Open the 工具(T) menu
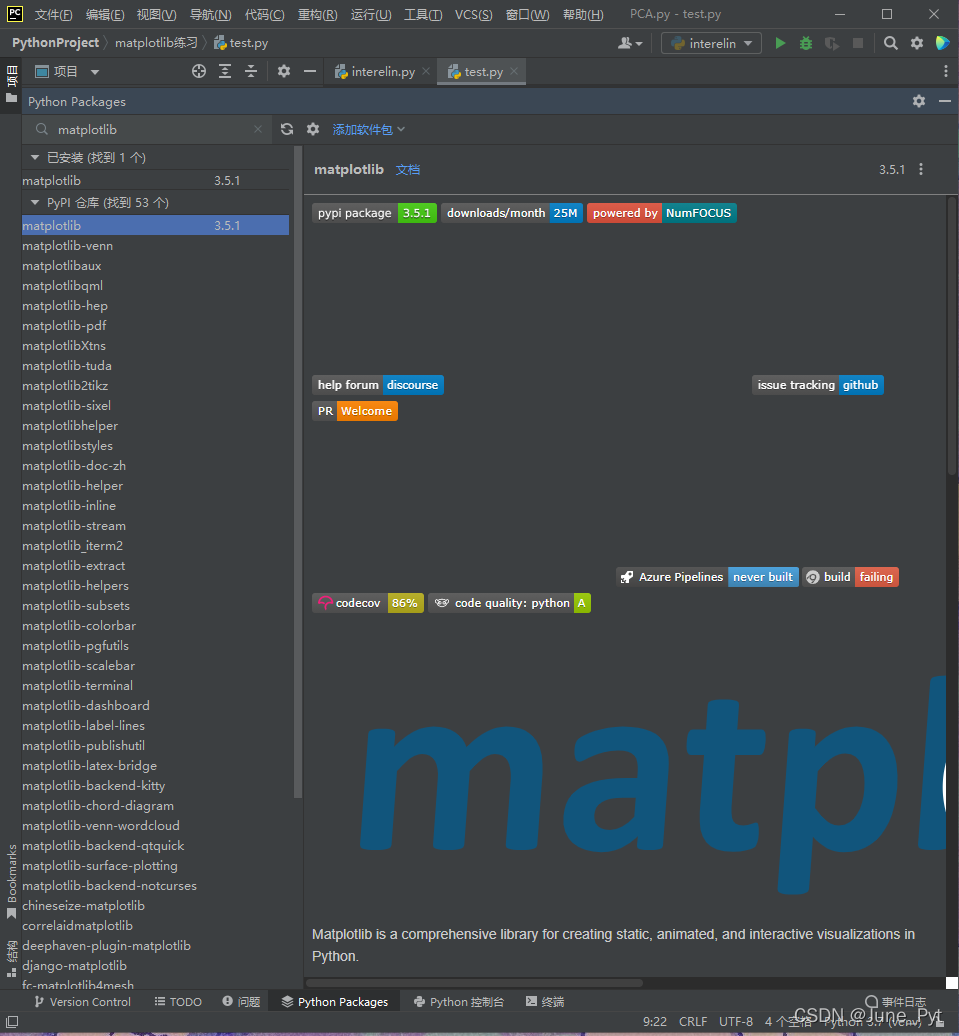Viewport: 959px width, 1036px height. click(x=423, y=15)
